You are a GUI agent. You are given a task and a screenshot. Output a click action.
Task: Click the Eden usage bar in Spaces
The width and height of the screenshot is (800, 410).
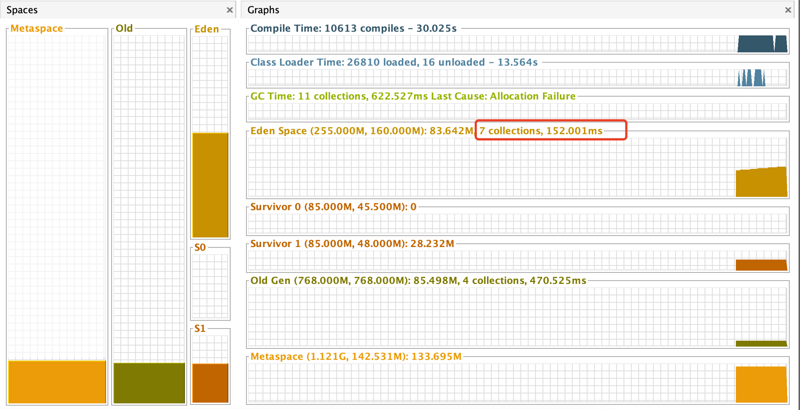coord(210,185)
